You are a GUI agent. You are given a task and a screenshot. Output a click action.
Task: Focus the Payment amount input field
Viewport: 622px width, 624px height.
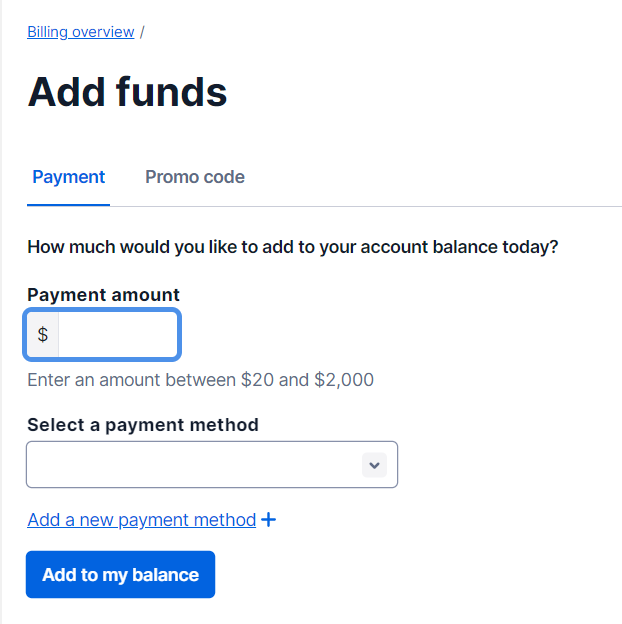click(118, 335)
